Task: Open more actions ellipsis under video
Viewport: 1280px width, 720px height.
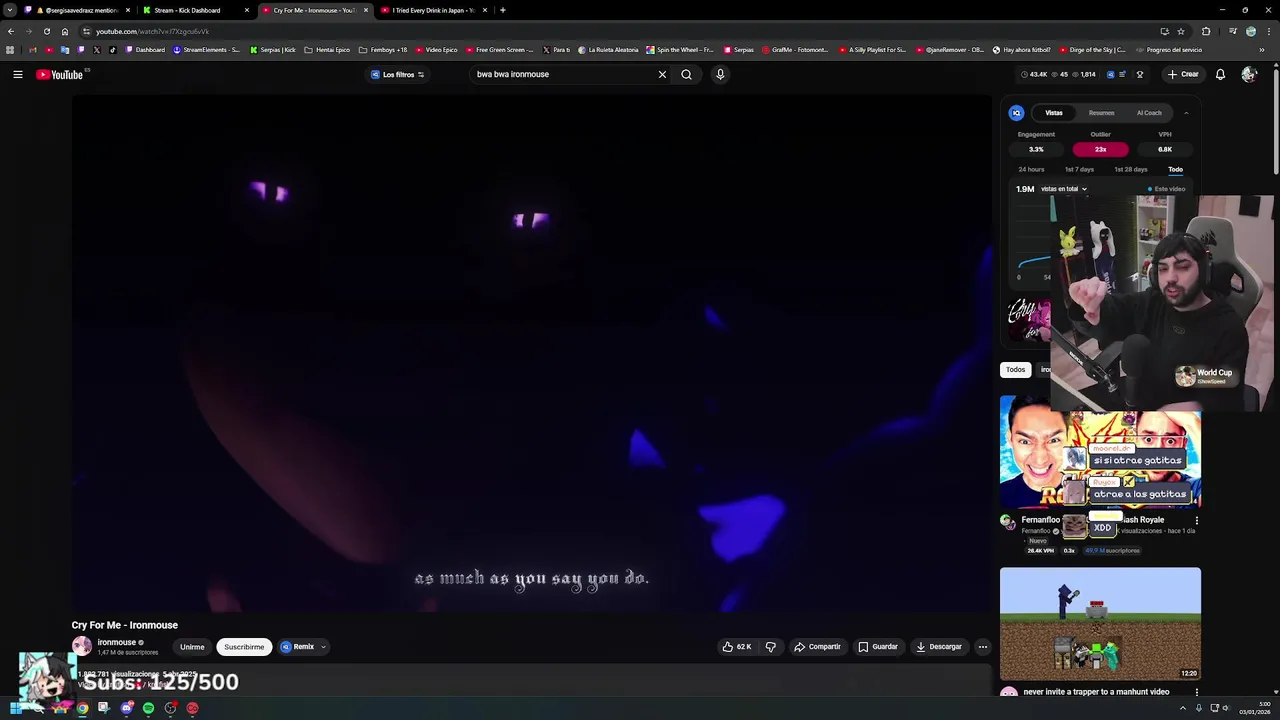Action: click(x=982, y=647)
